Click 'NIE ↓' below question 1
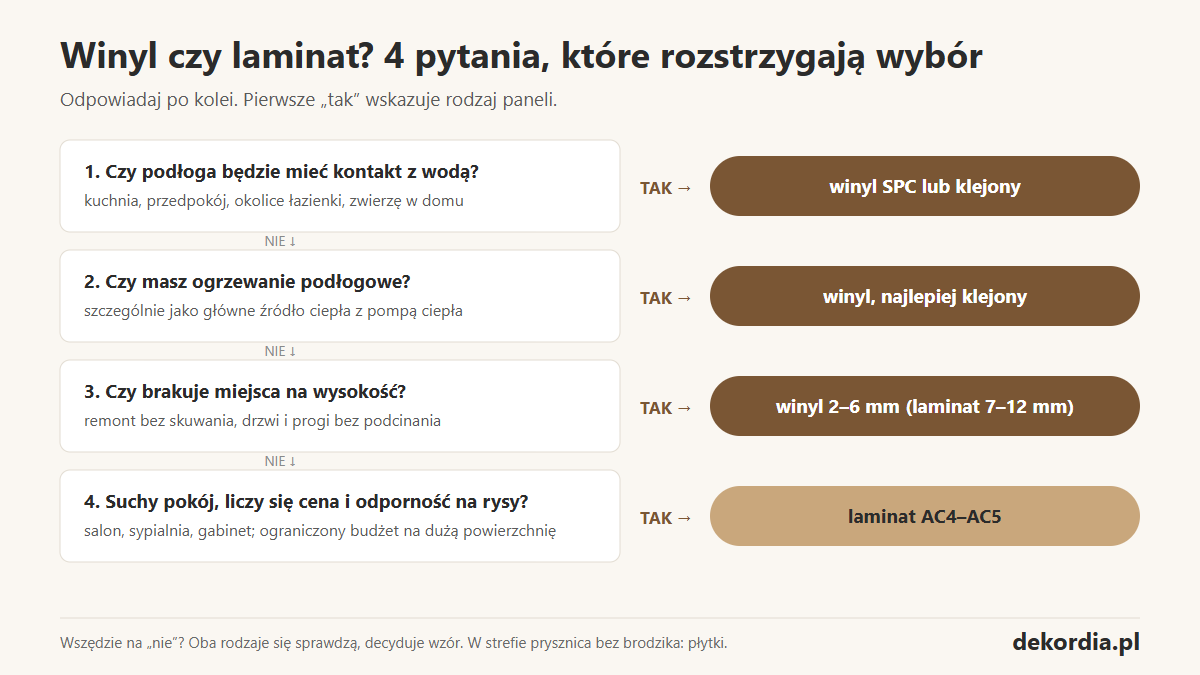The image size is (1200, 675). (x=281, y=241)
